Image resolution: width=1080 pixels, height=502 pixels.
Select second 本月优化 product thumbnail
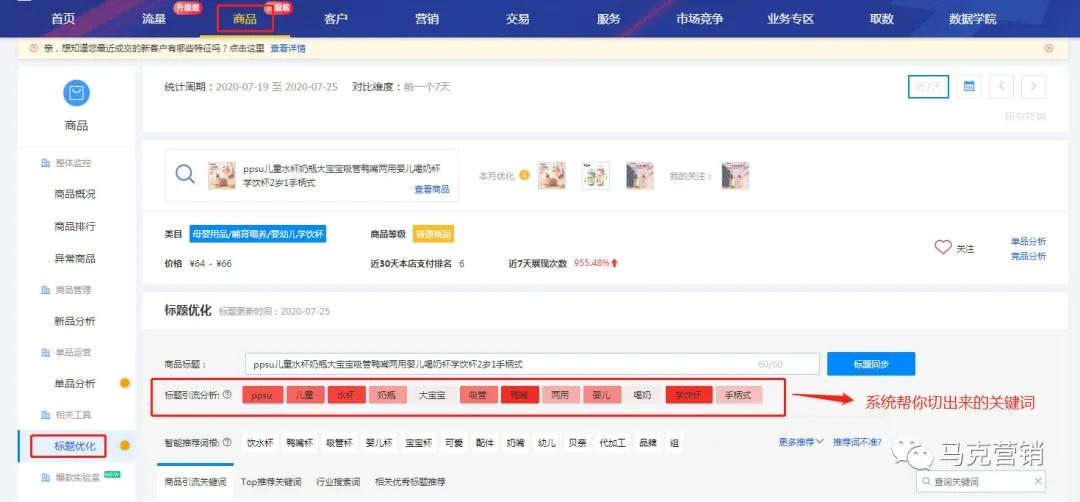(596, 176)
